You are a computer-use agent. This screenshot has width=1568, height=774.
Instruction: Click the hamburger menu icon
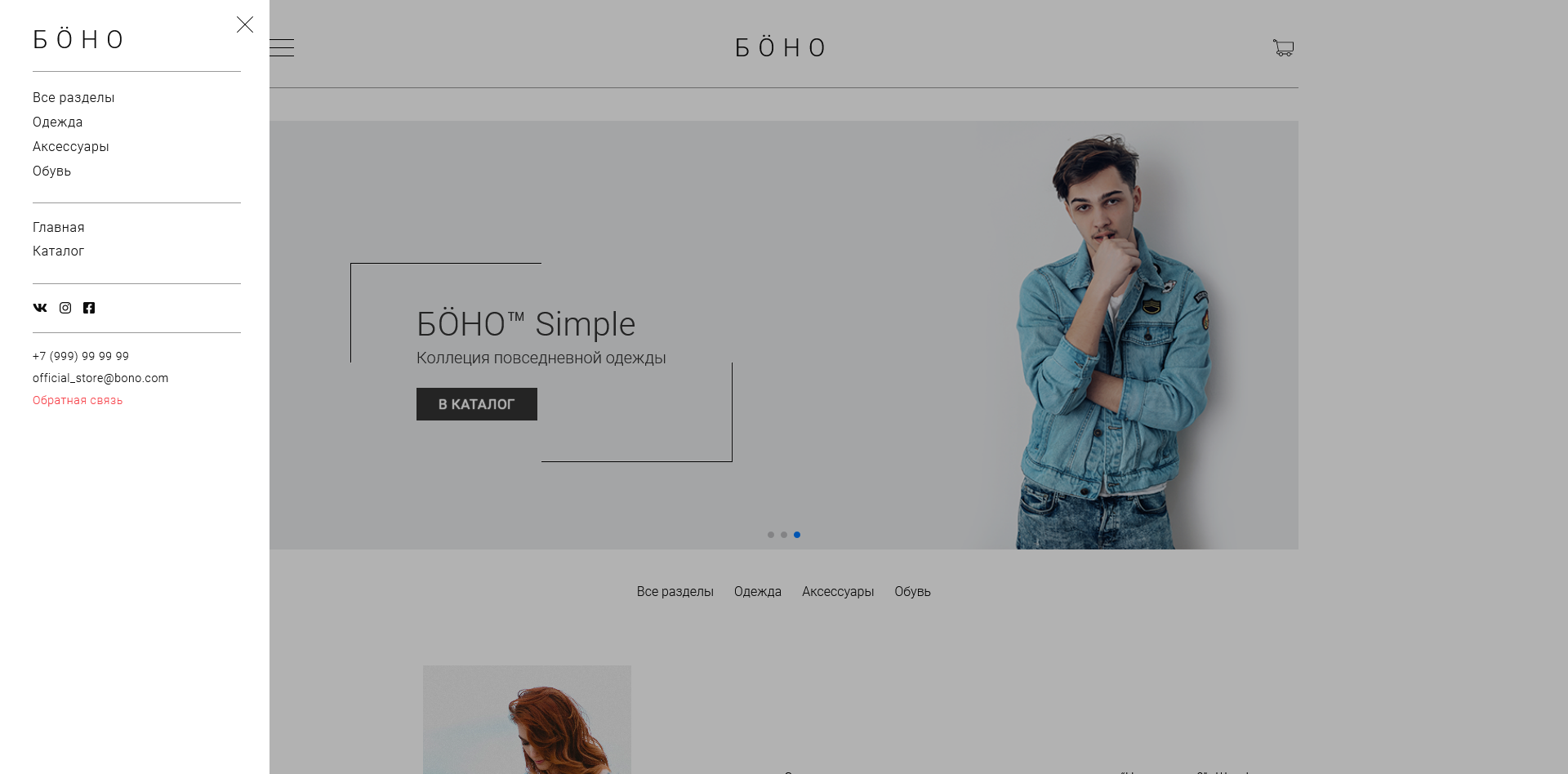(282, 48)
